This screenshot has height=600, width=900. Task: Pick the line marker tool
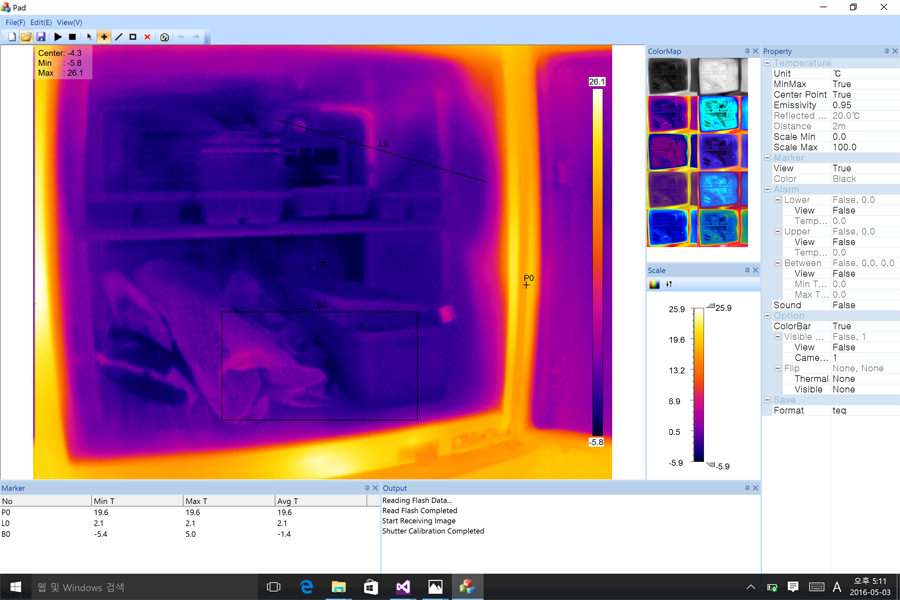[x=119, y=37]
